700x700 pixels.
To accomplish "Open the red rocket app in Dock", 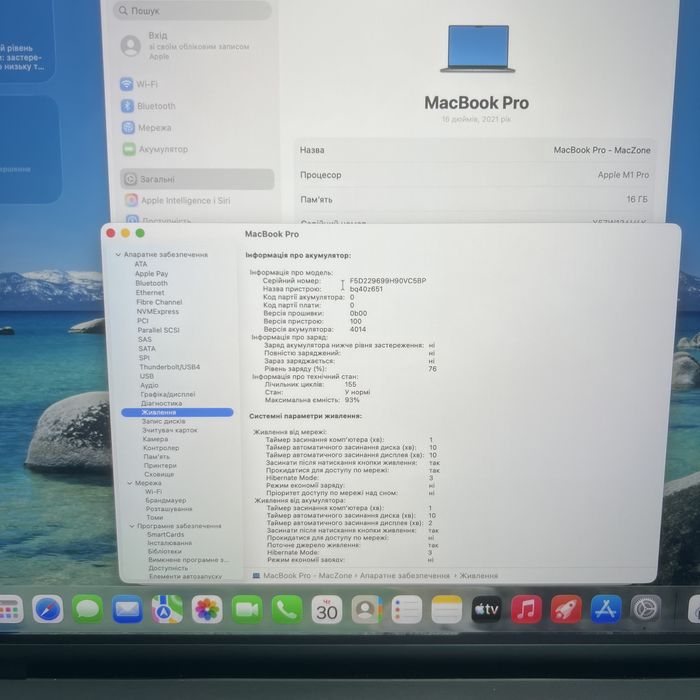I will tap(566, 609).
